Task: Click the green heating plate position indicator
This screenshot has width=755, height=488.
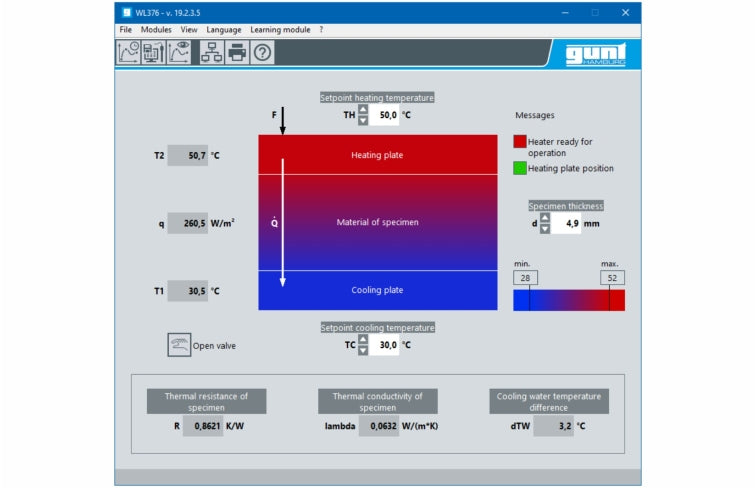Action: tap(520, 168)
